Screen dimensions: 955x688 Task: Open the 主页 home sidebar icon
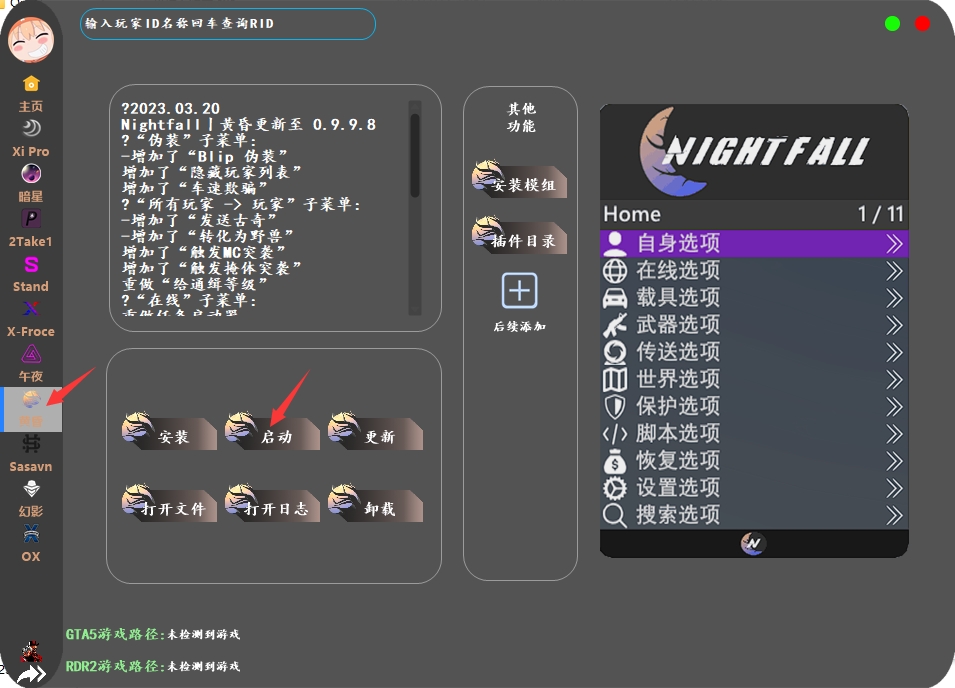31,91
